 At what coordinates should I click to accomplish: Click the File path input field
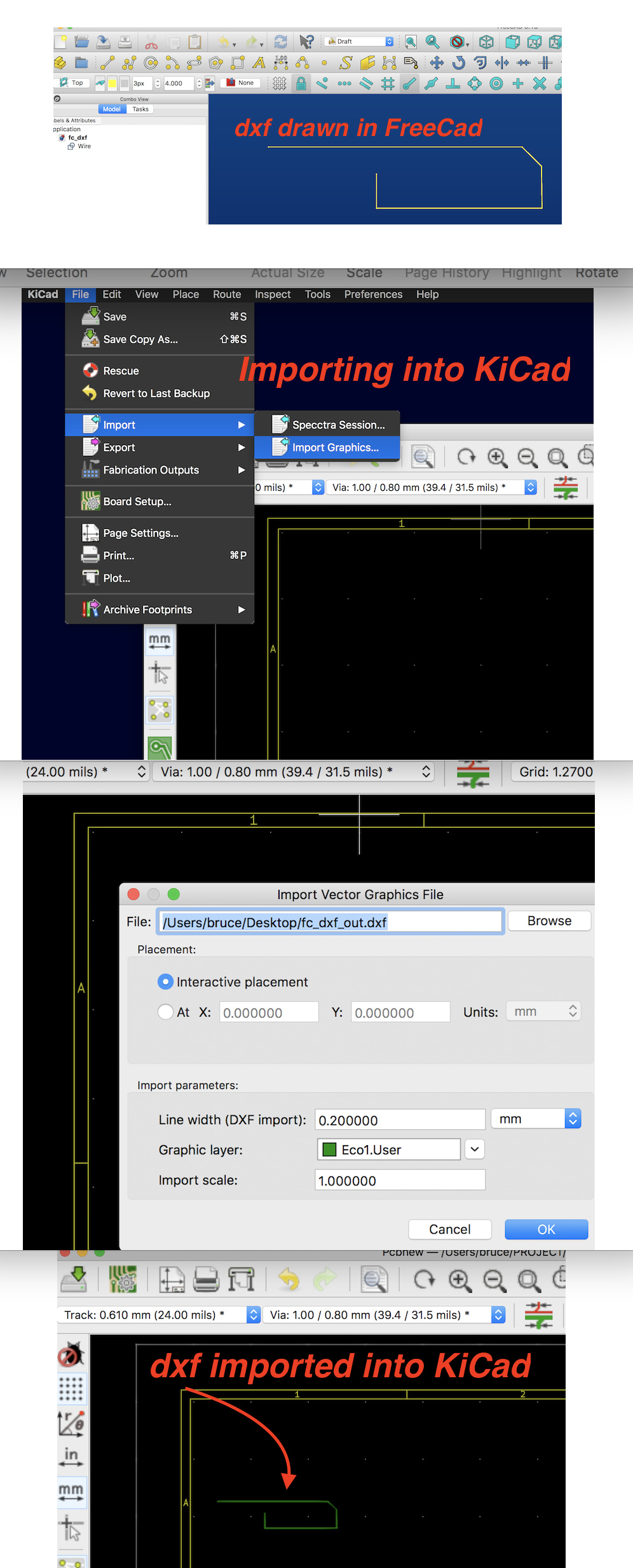pyautogui.click(x=330, y=922)
